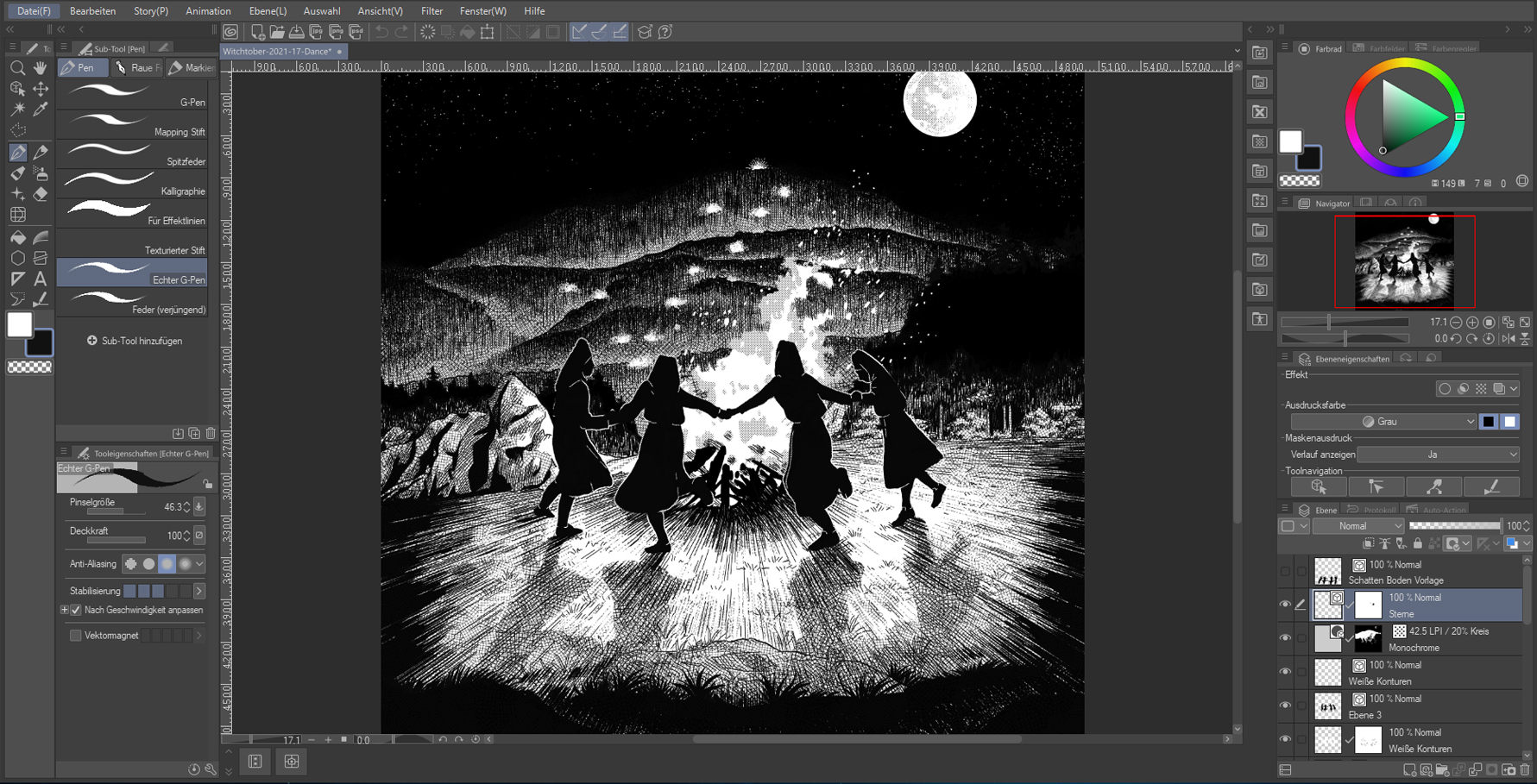The width and height of the screenshot is (1537, 784).
Task: Click Sub-Tool hinzufügen
Action: [135, 341]
